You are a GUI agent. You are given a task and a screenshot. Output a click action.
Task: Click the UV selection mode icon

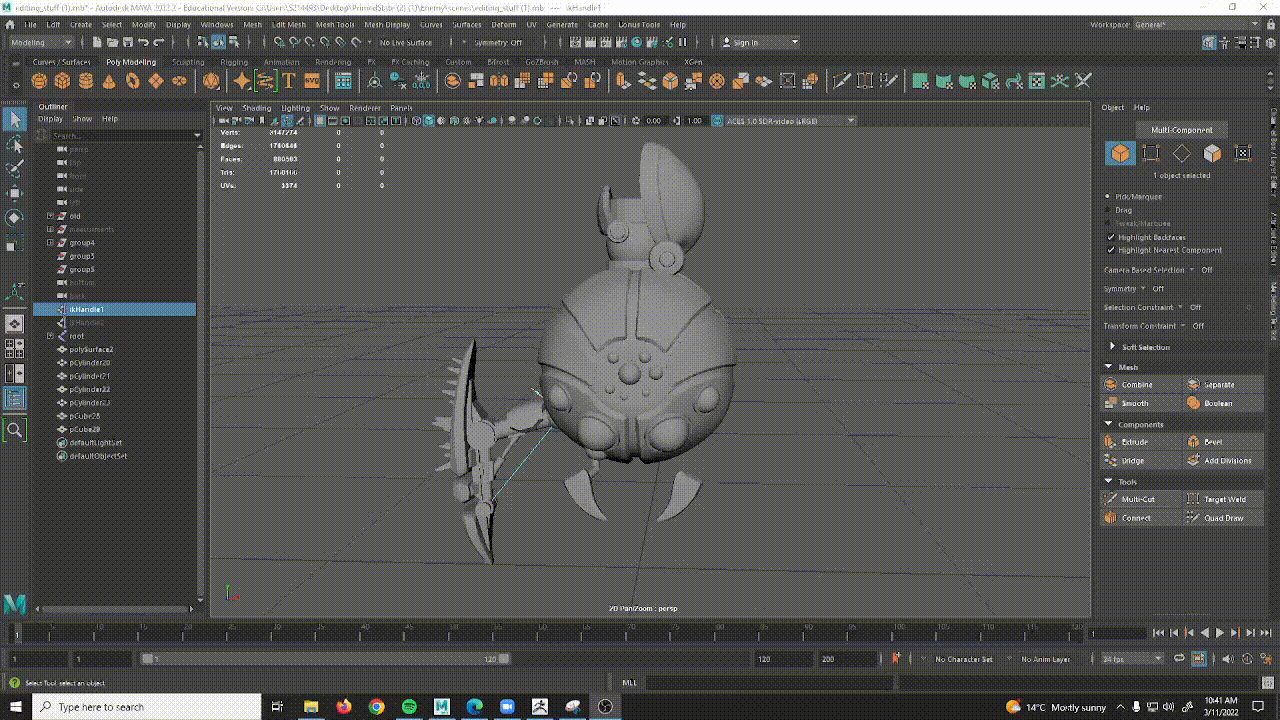[1243, 153]
